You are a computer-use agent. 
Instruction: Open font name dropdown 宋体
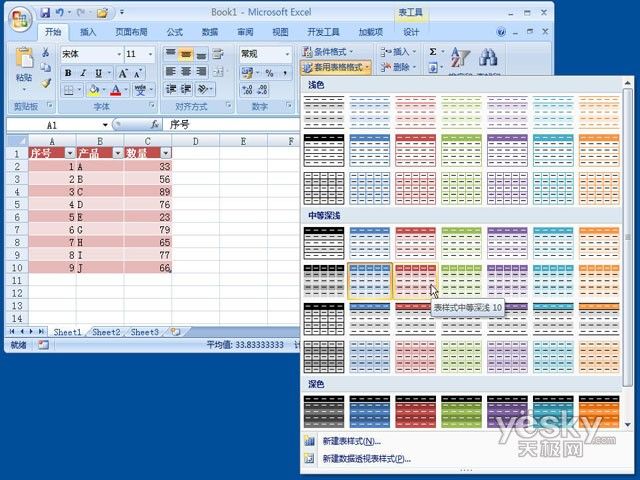click(119, 54)
